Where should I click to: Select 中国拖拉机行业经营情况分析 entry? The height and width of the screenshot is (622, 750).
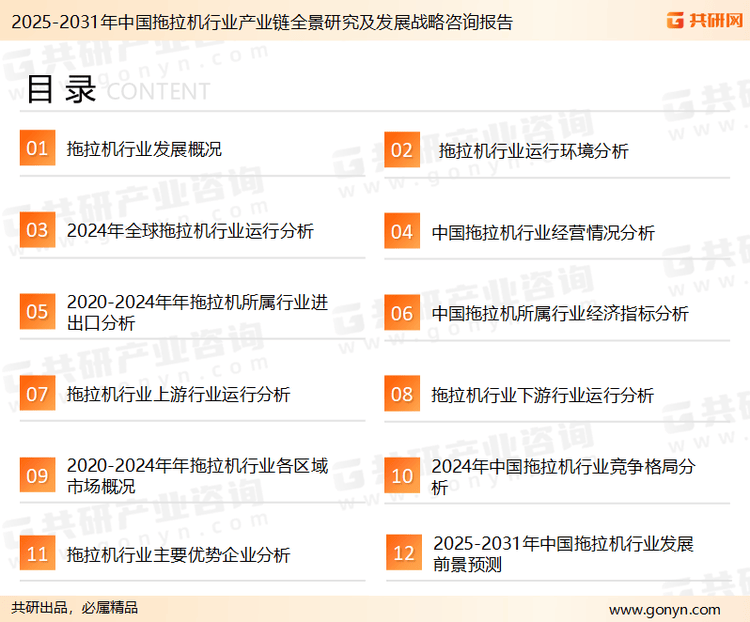[543, 232]
